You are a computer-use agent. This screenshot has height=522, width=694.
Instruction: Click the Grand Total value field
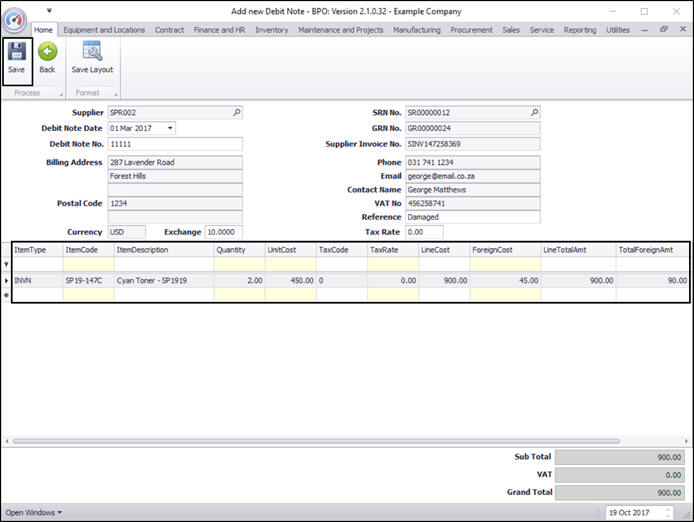coord(620,492)
